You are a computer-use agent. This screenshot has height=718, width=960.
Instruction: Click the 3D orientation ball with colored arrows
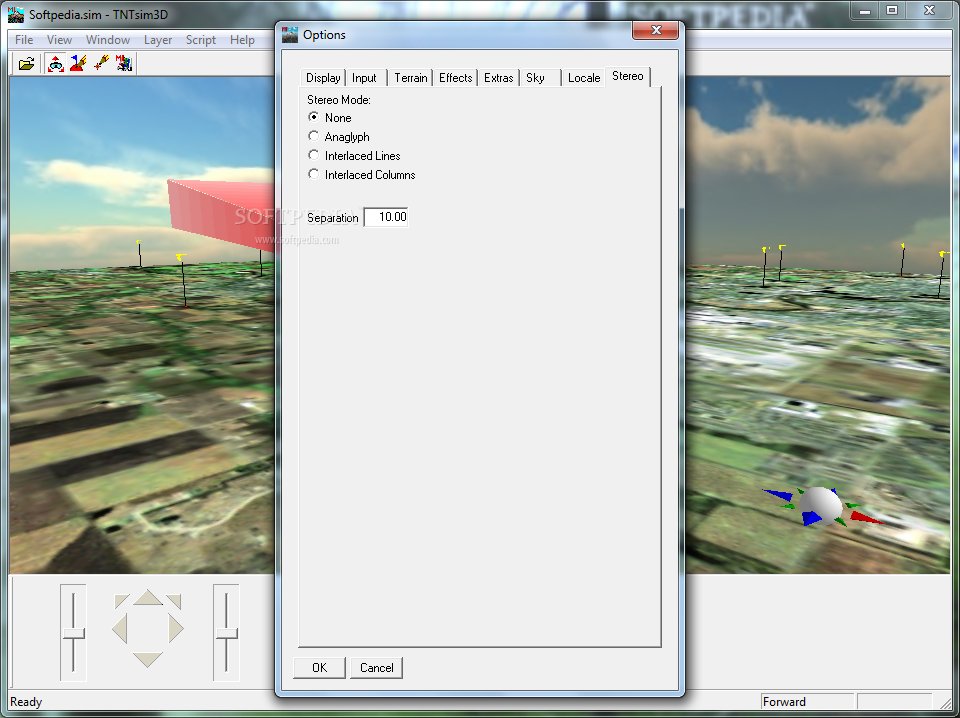[820, 506]
